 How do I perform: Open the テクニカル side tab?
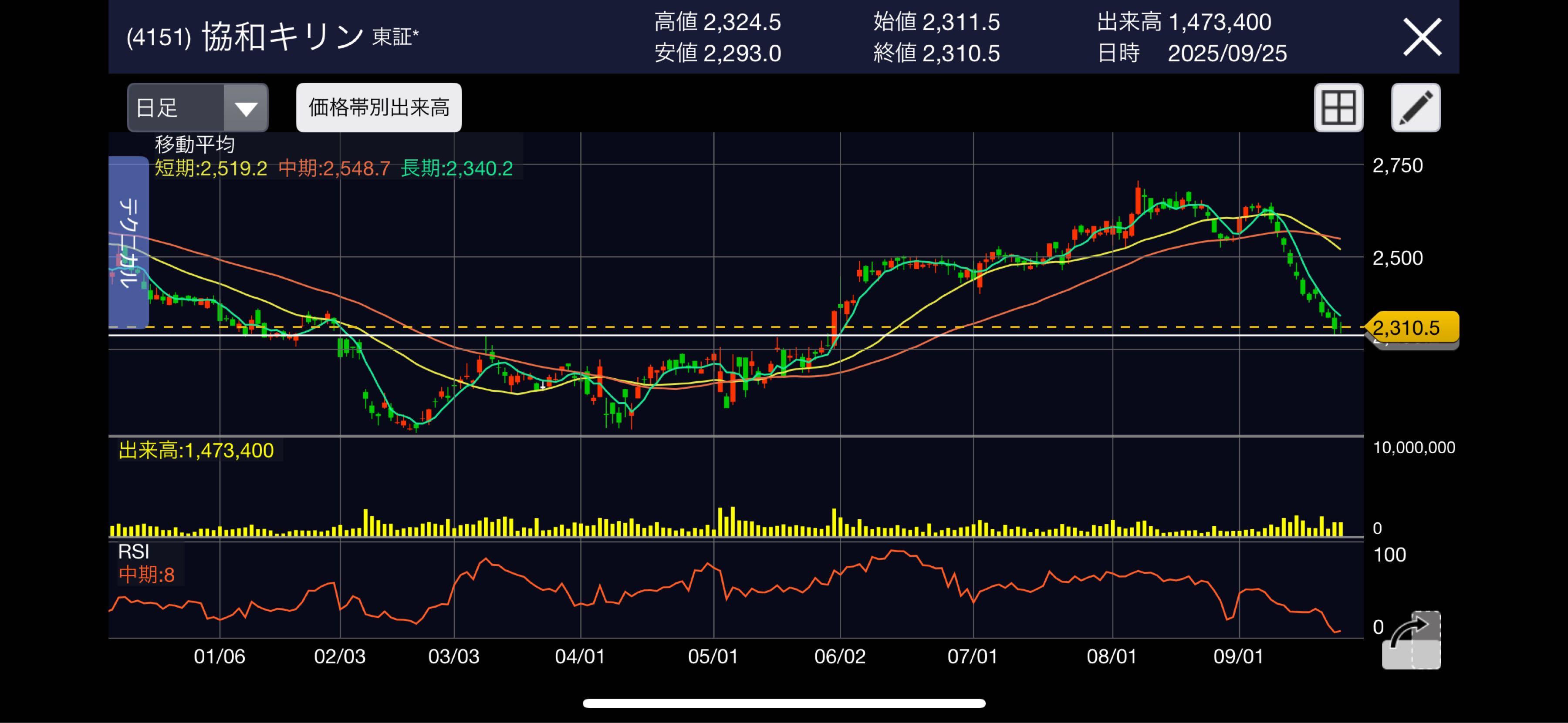(128, 242)
